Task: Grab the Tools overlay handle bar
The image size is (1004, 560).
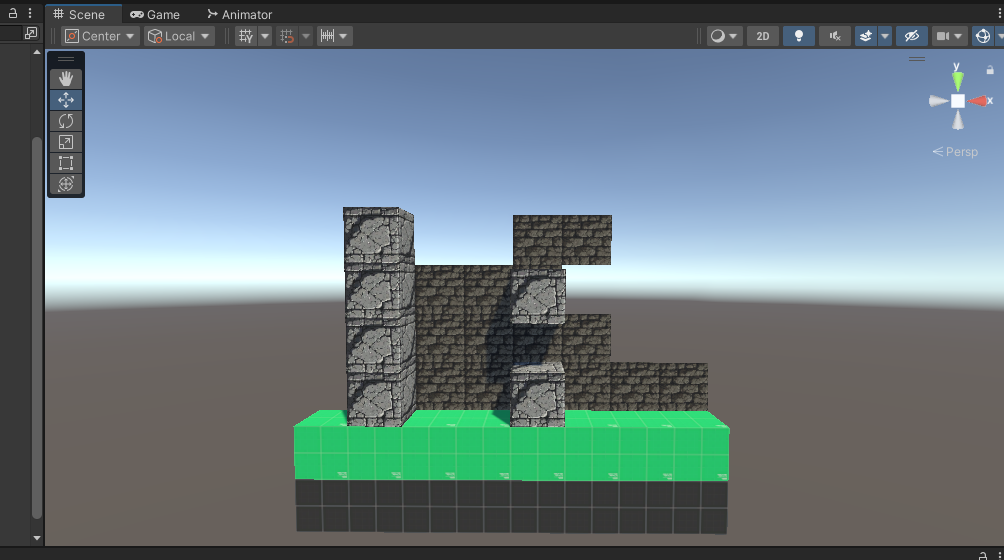Action: tap(66, 59)
